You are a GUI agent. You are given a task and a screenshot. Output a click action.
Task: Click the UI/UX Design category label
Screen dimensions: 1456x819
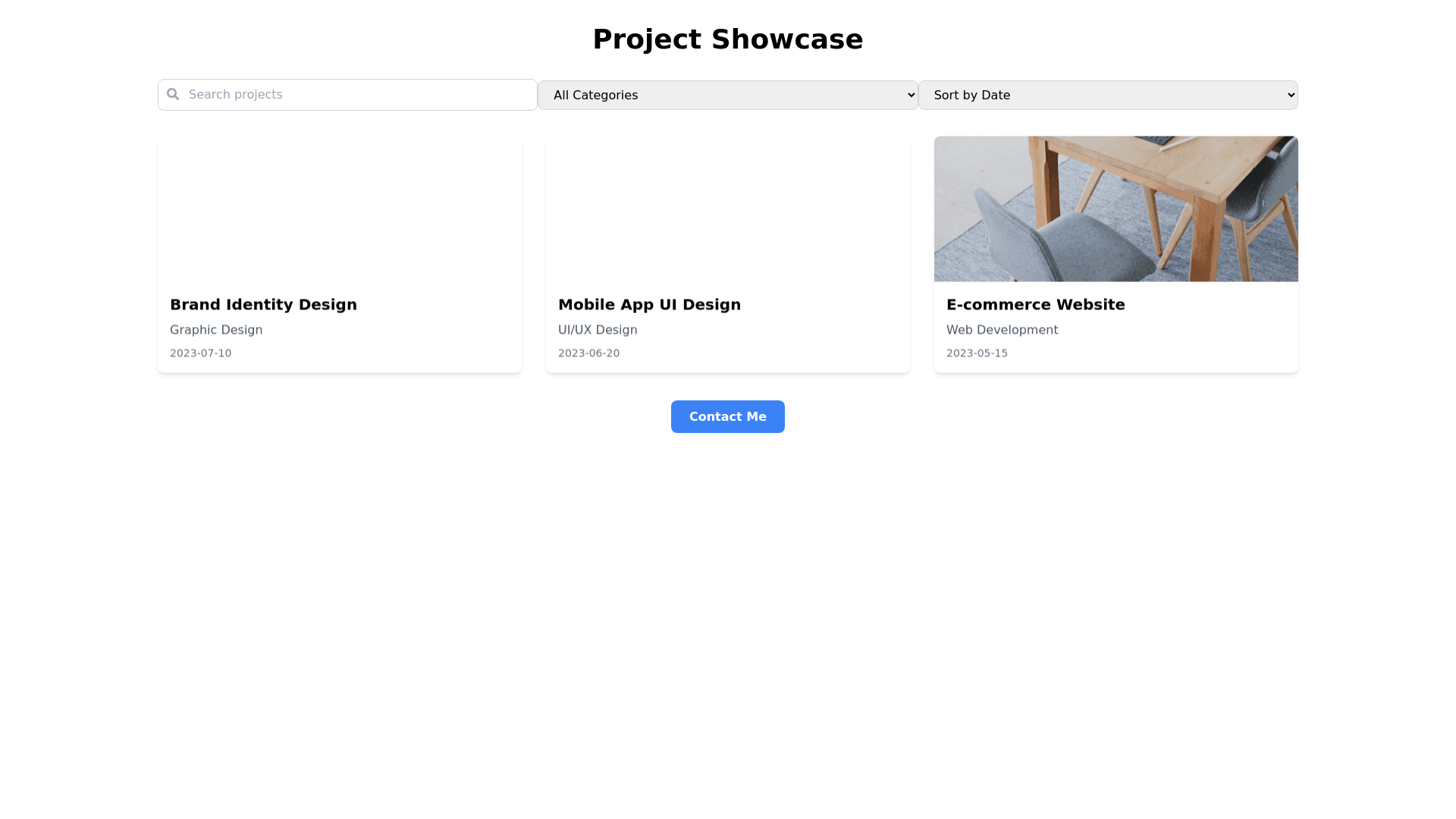click(x=598, y=330)
